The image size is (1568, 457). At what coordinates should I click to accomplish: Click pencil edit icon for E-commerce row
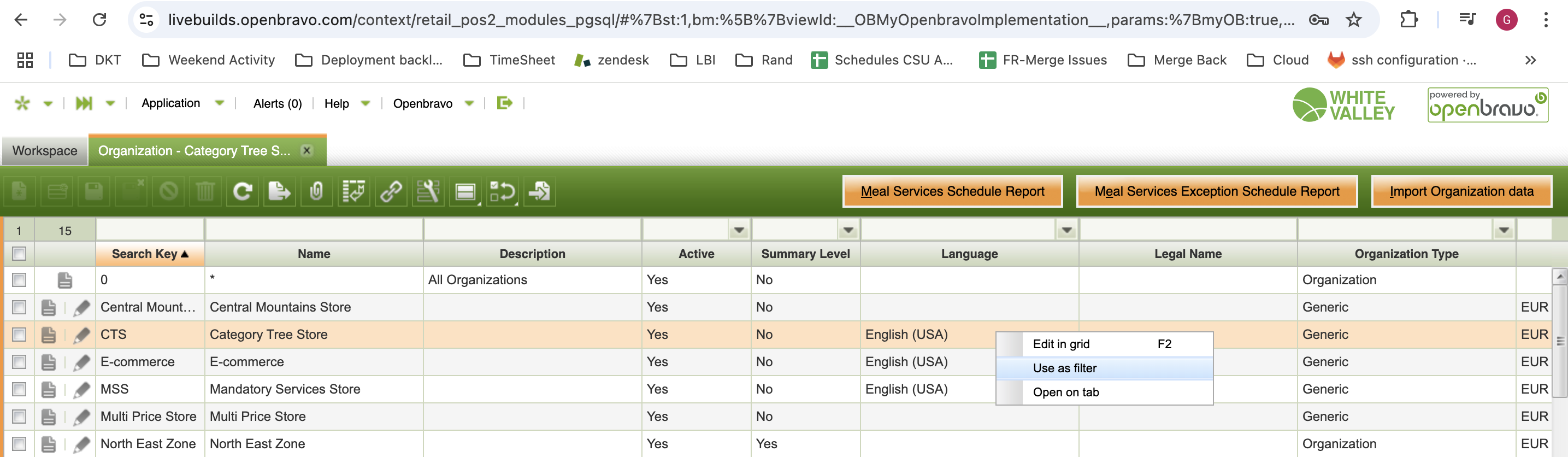click(81, 362)
